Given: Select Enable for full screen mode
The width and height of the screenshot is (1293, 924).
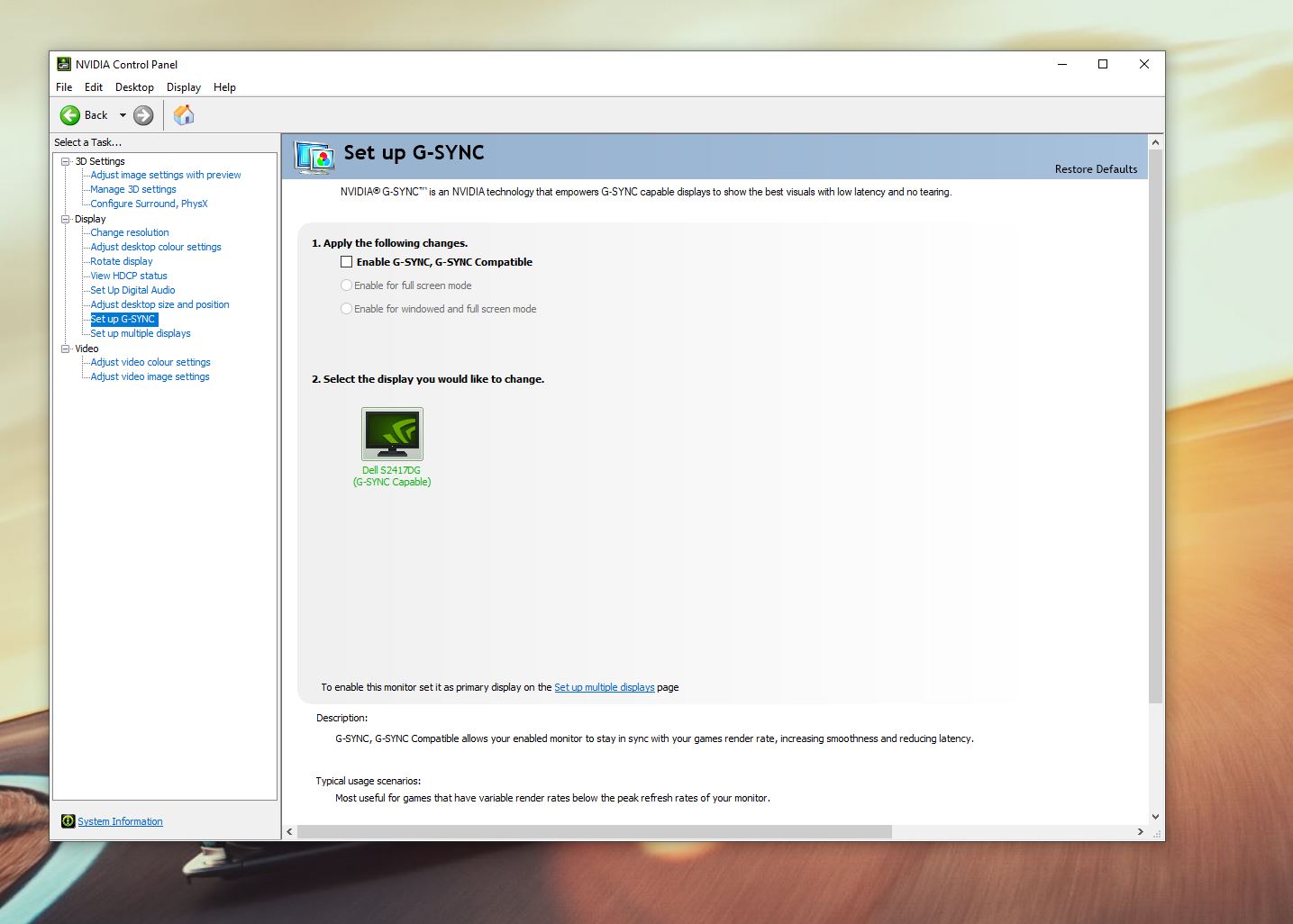Looking at the screenshot, I should point(347,285).
